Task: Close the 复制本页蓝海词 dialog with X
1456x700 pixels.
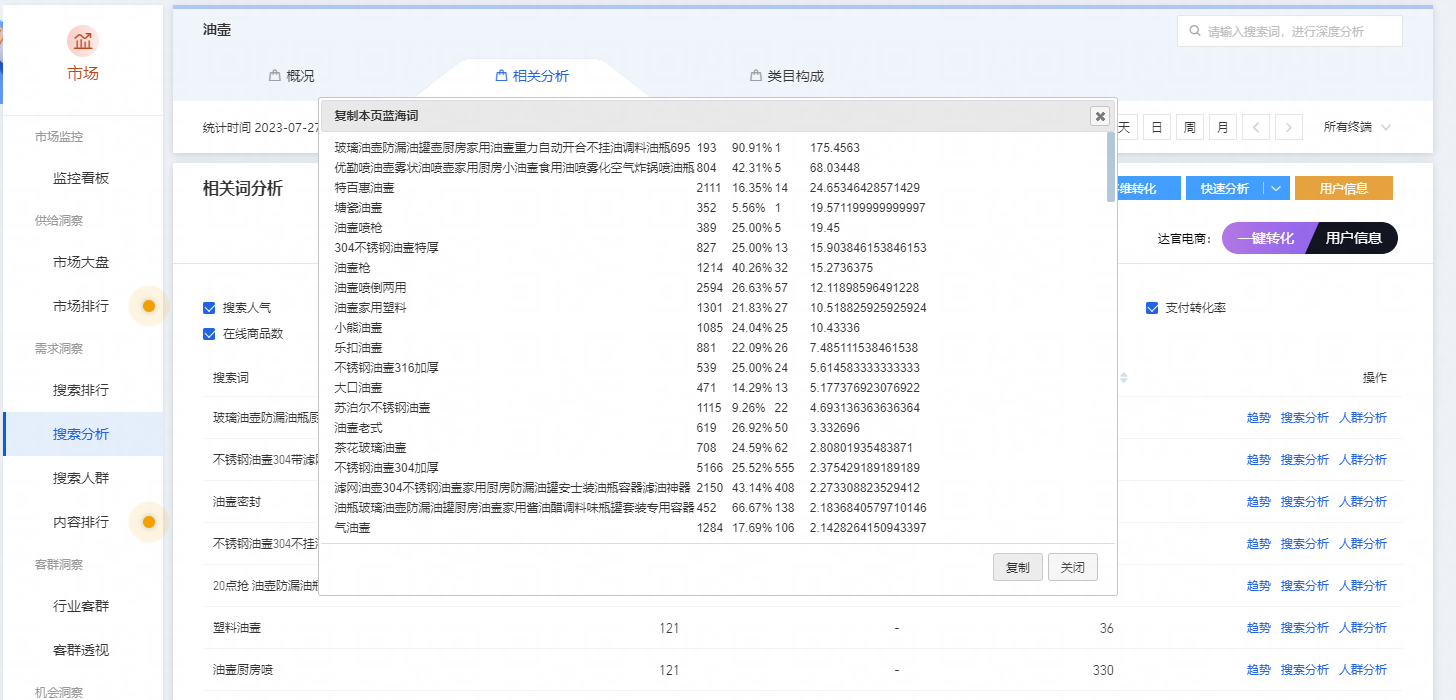Action: pyautogui.click(x=1100, y=116)
